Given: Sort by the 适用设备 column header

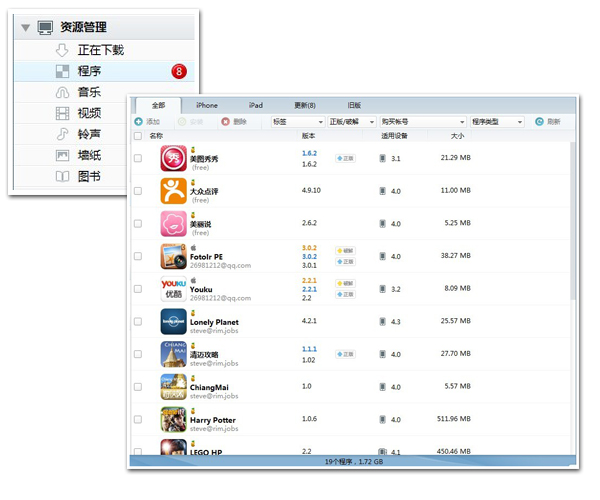Looking at the screenshot, I should point(394,136).
